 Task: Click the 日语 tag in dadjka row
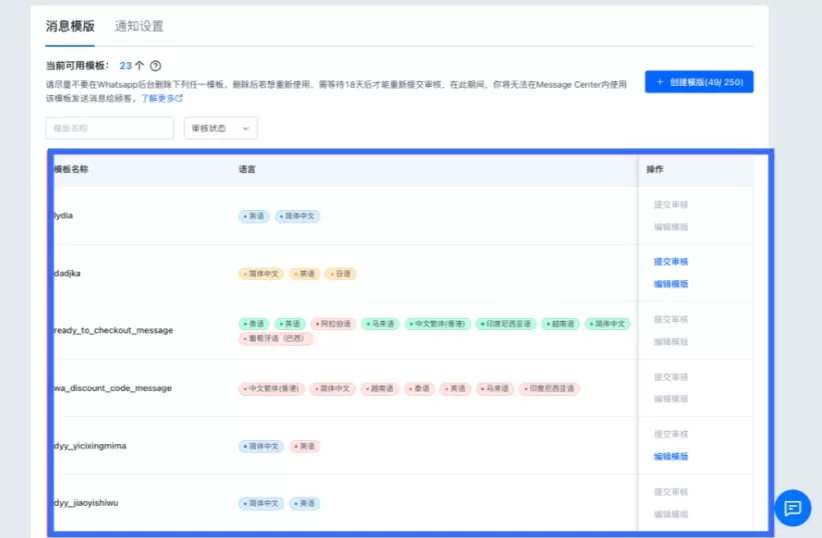(341, 273)
